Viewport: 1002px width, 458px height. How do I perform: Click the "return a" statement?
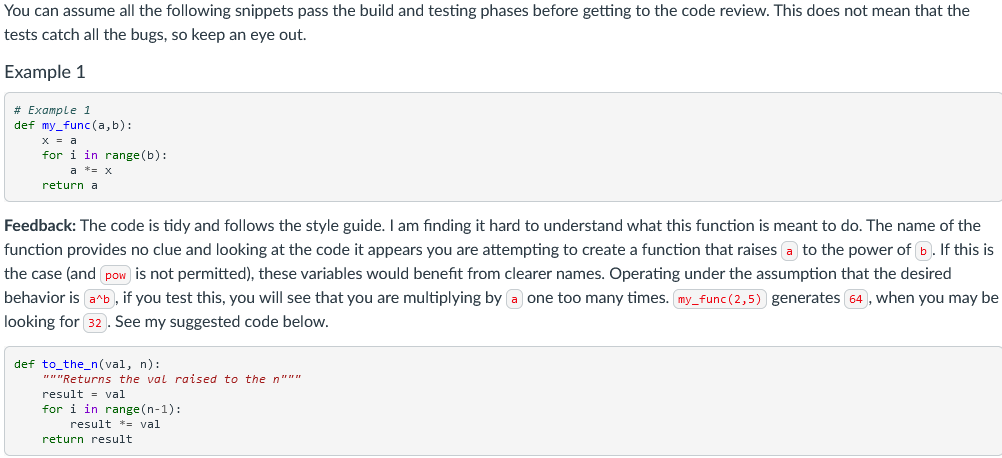(70, 185)
